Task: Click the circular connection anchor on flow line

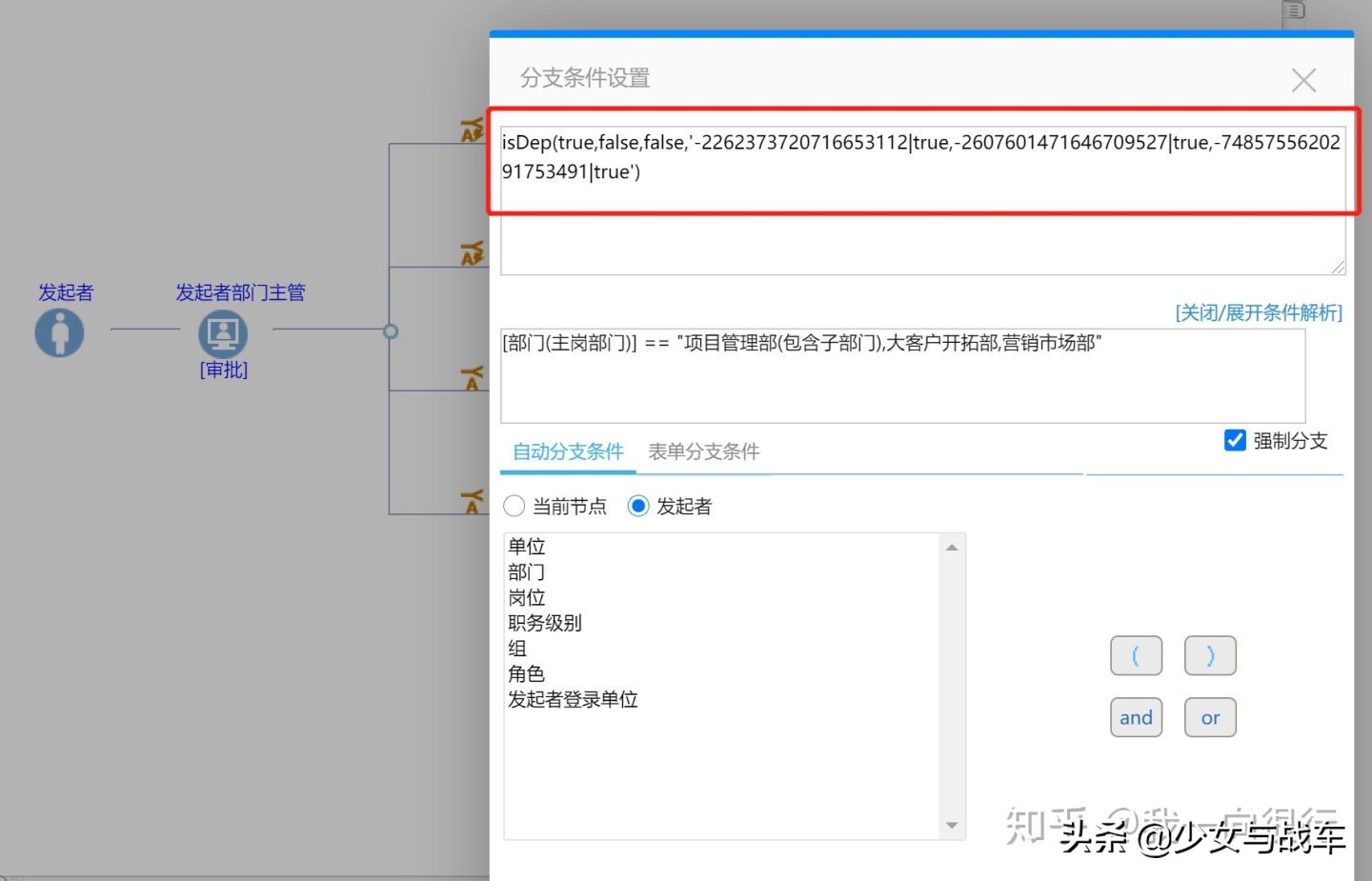Action: point(391,331)
